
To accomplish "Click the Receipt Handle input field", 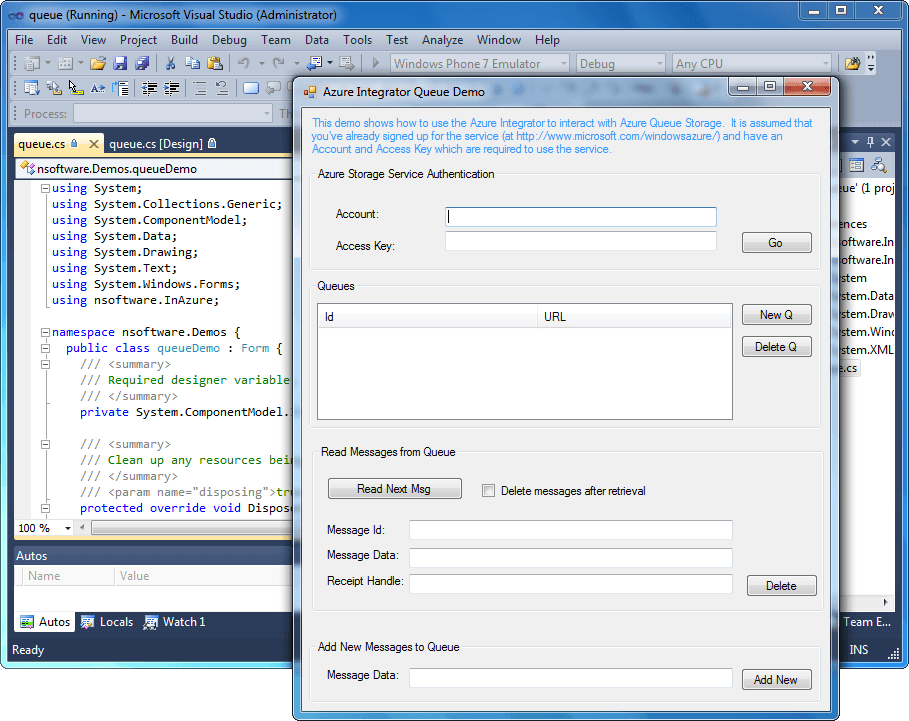I will 570,584.
